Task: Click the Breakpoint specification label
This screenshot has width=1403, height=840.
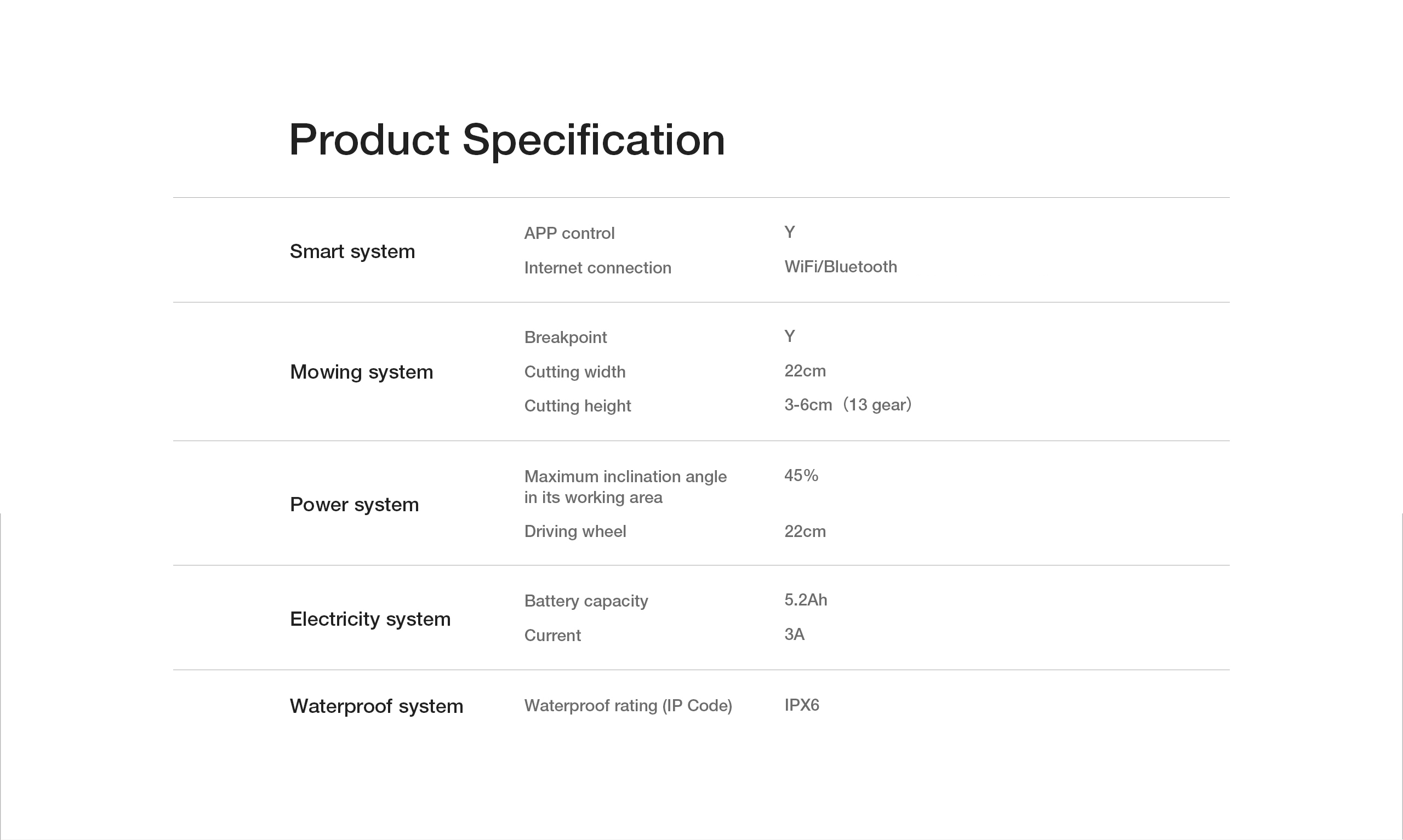Action: [565, 338]
